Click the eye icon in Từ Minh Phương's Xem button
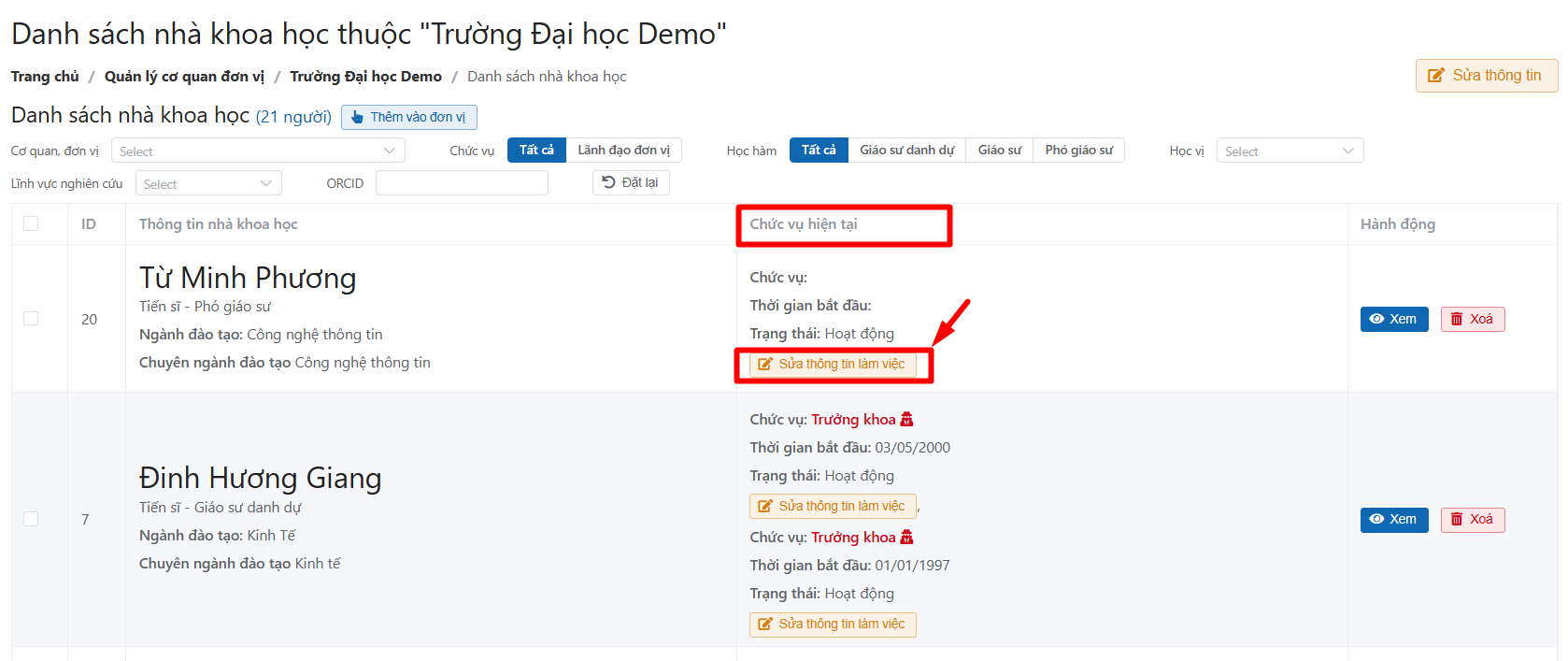Screen dimensions: 1568x661 tap(1376, 319)
